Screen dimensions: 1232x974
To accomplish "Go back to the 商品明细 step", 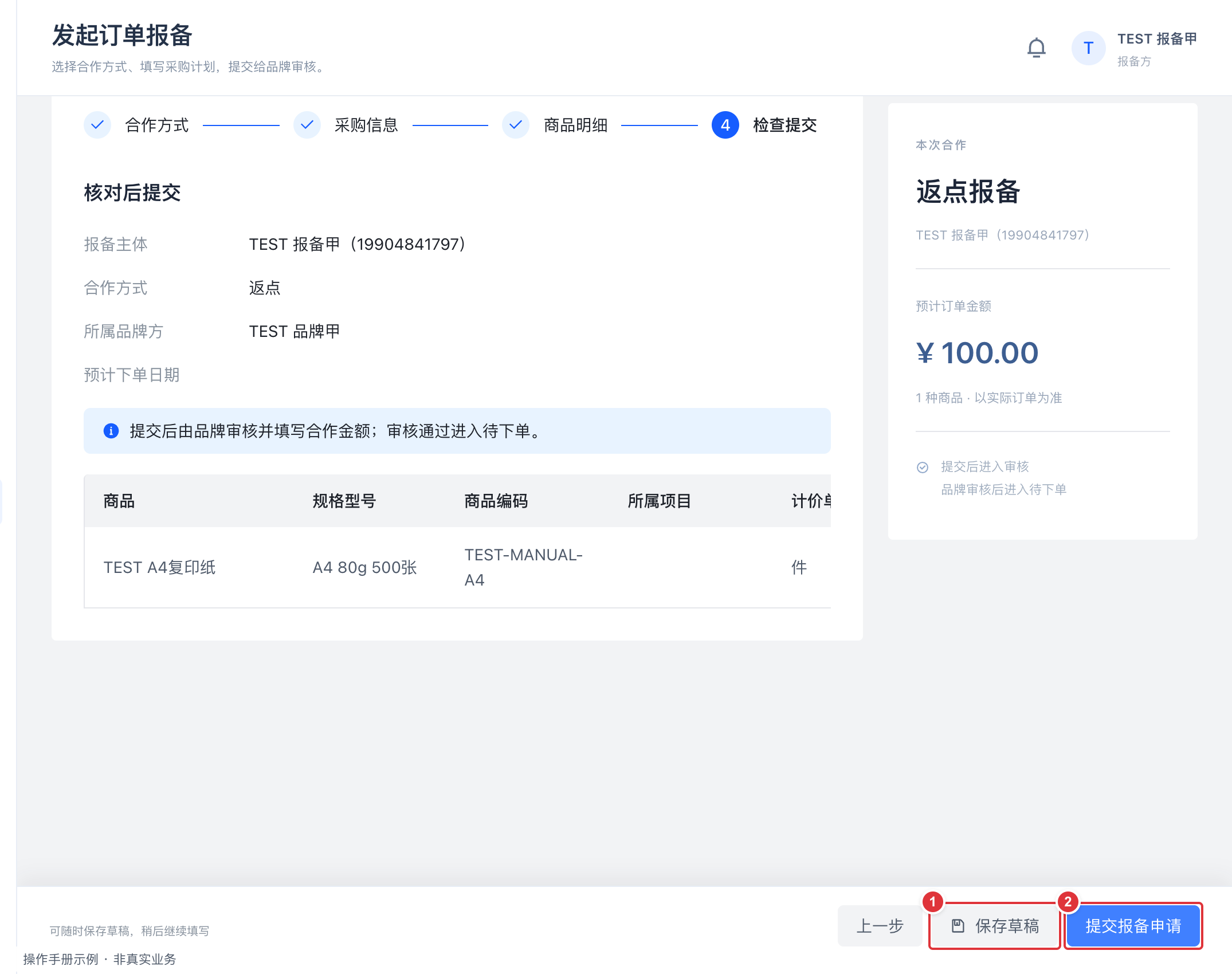I will tap(575, 125).
